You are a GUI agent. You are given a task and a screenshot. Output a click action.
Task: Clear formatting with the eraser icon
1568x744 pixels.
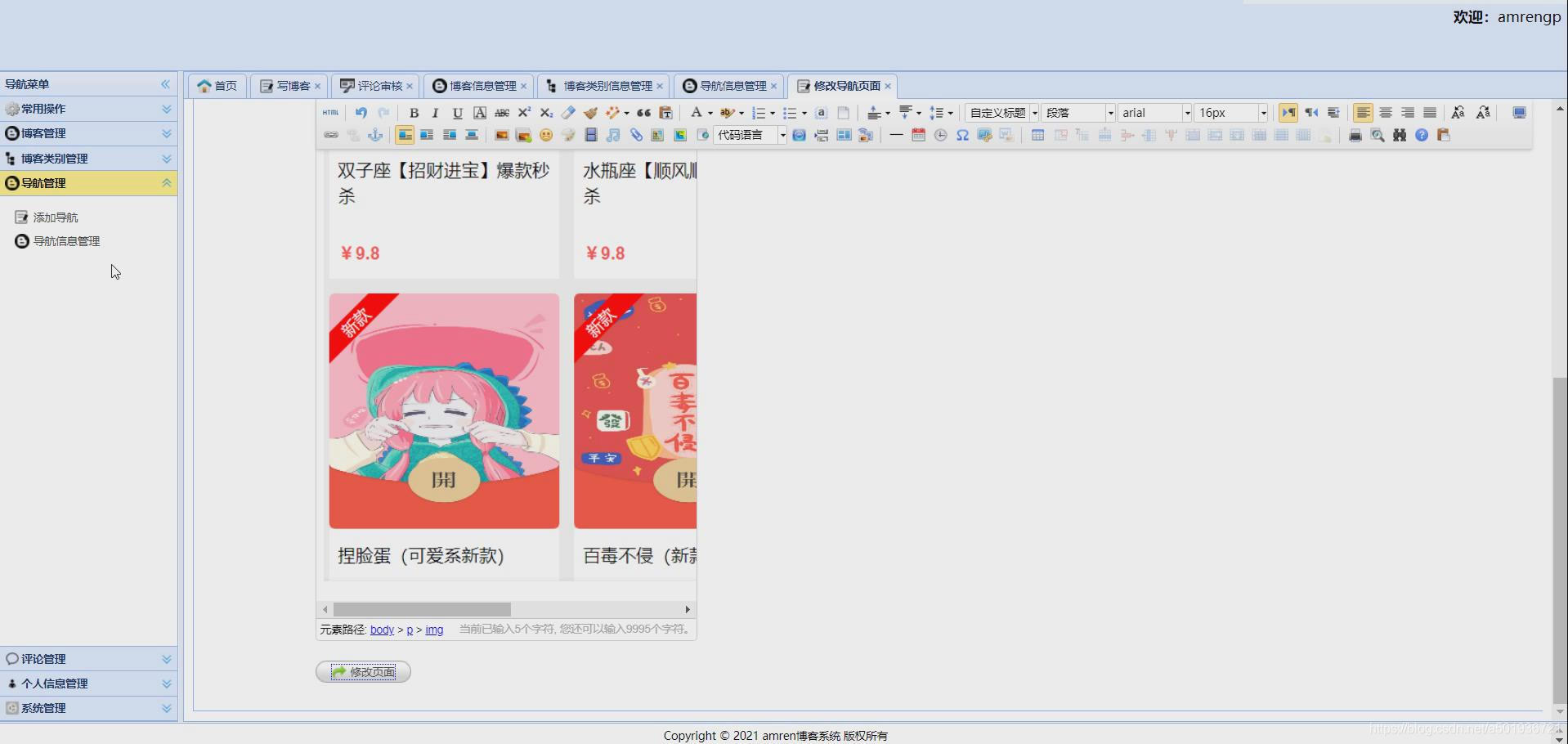click(x=567, y=112)
